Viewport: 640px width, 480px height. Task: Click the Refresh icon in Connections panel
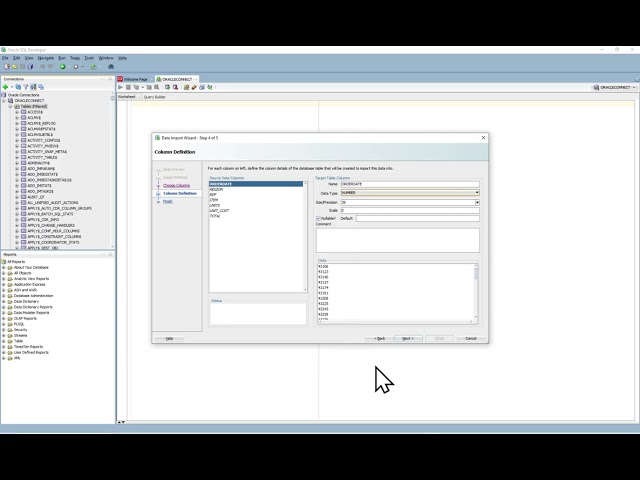18,87
